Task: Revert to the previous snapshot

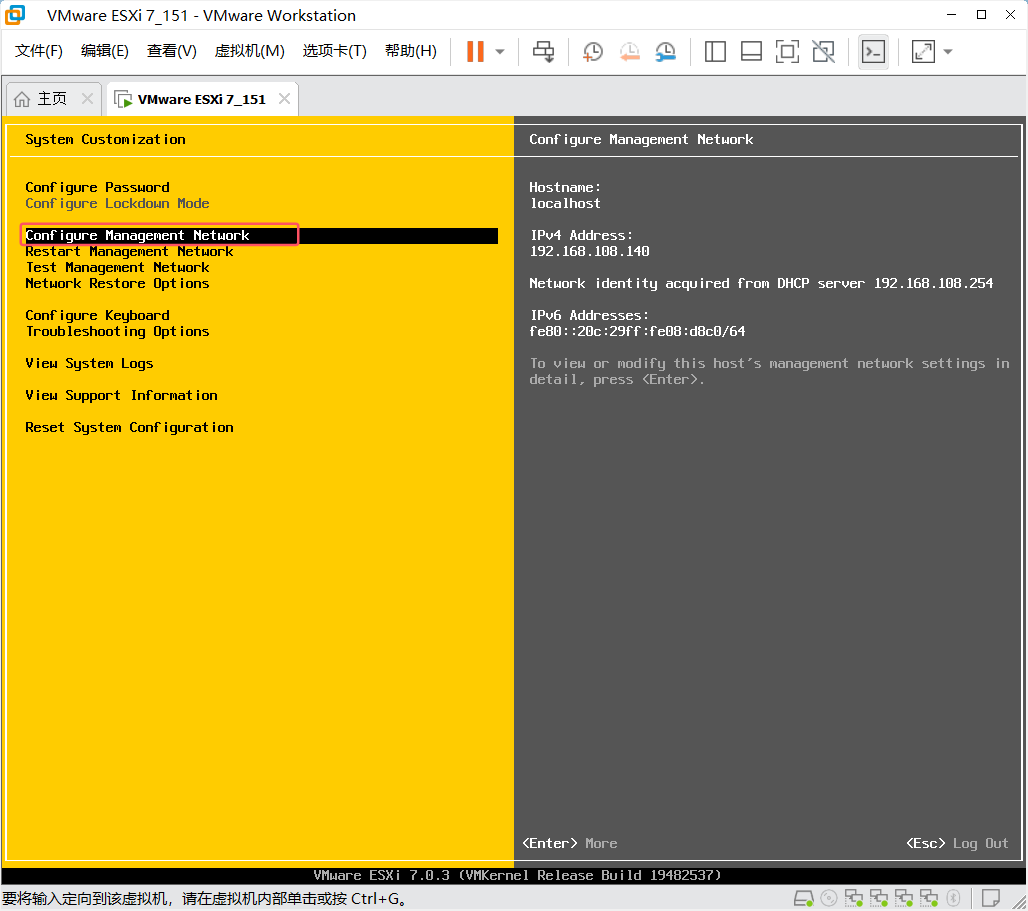Action: 629,51
